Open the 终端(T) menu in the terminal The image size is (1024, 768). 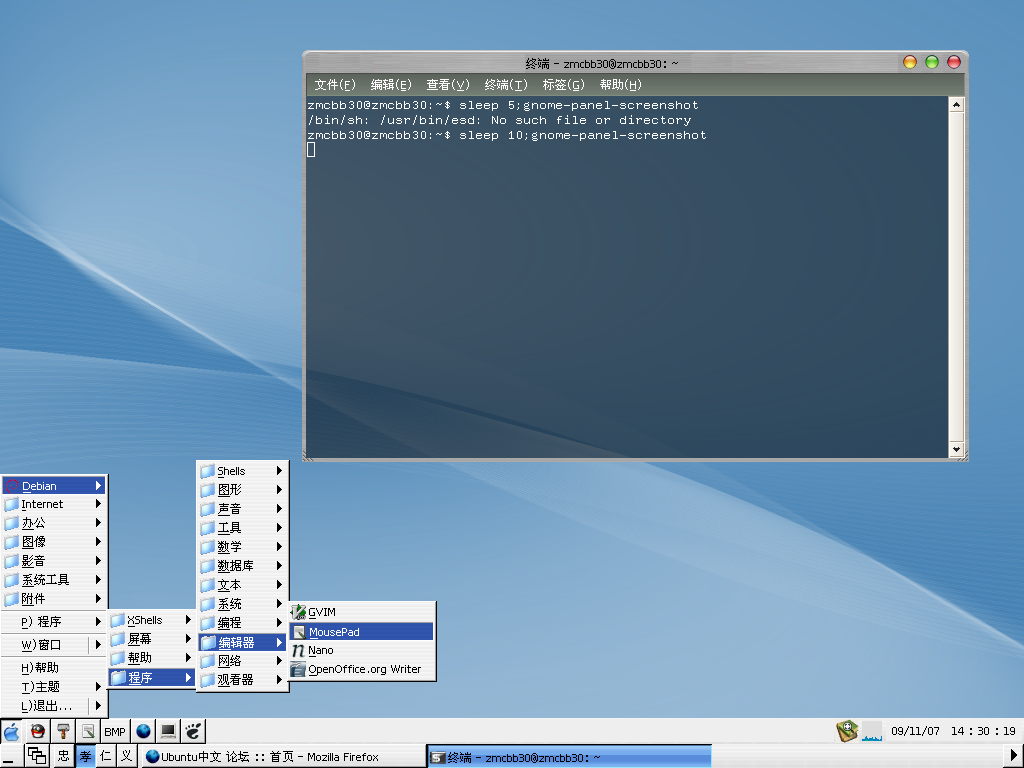[506, 85]
